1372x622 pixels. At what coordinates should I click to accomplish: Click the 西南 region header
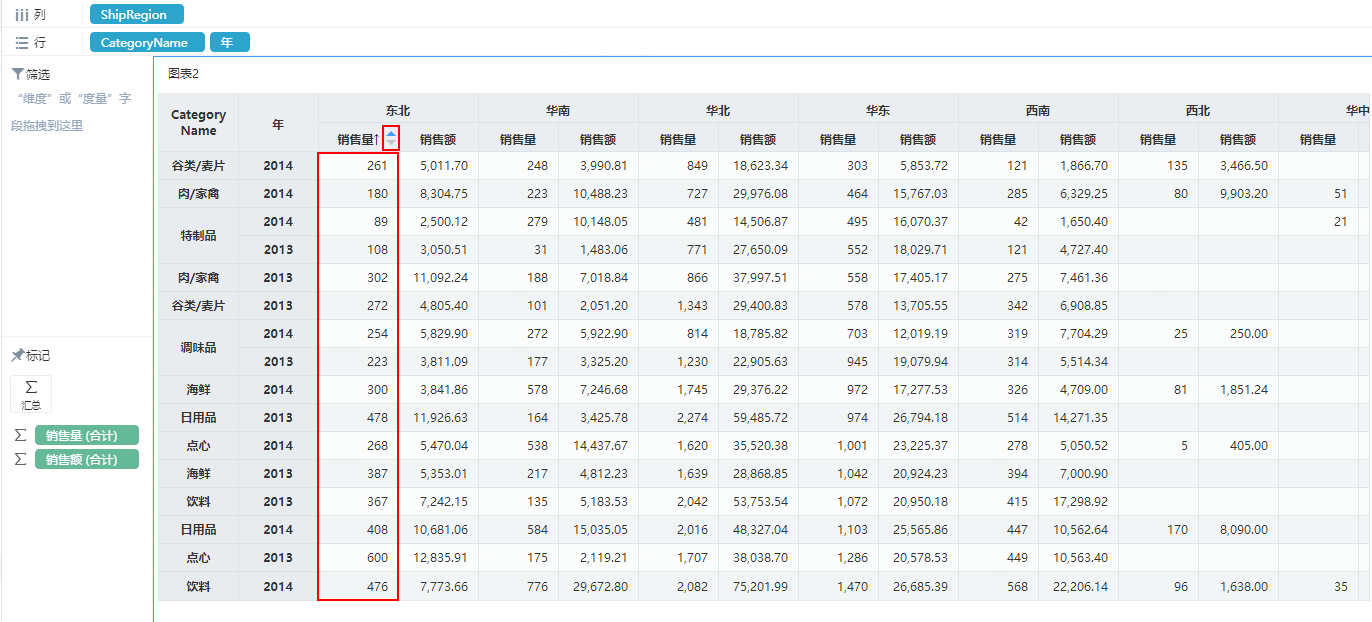tap(1038, 110)
